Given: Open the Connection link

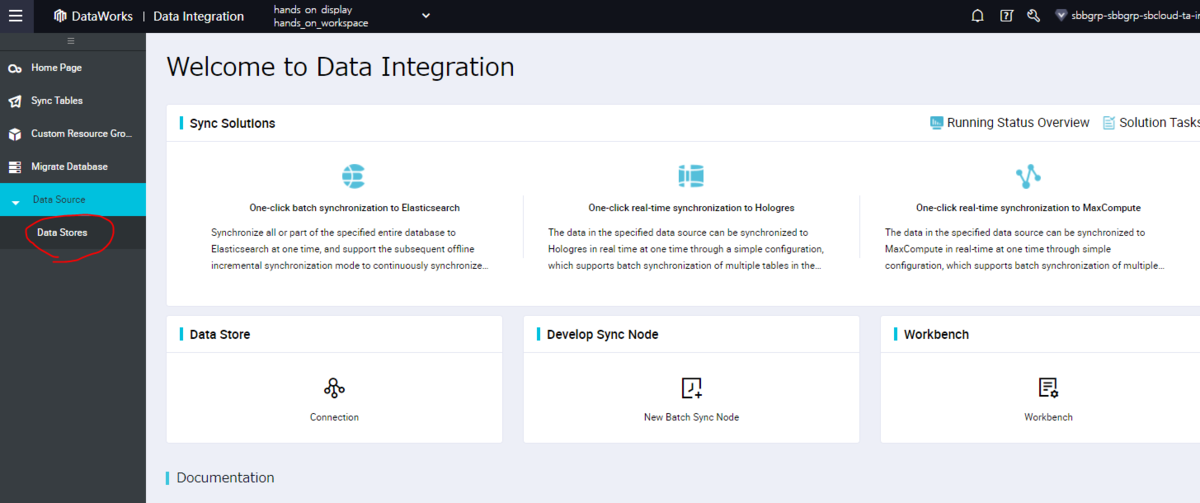Looking at the screenshot, I should pos(334,417).
